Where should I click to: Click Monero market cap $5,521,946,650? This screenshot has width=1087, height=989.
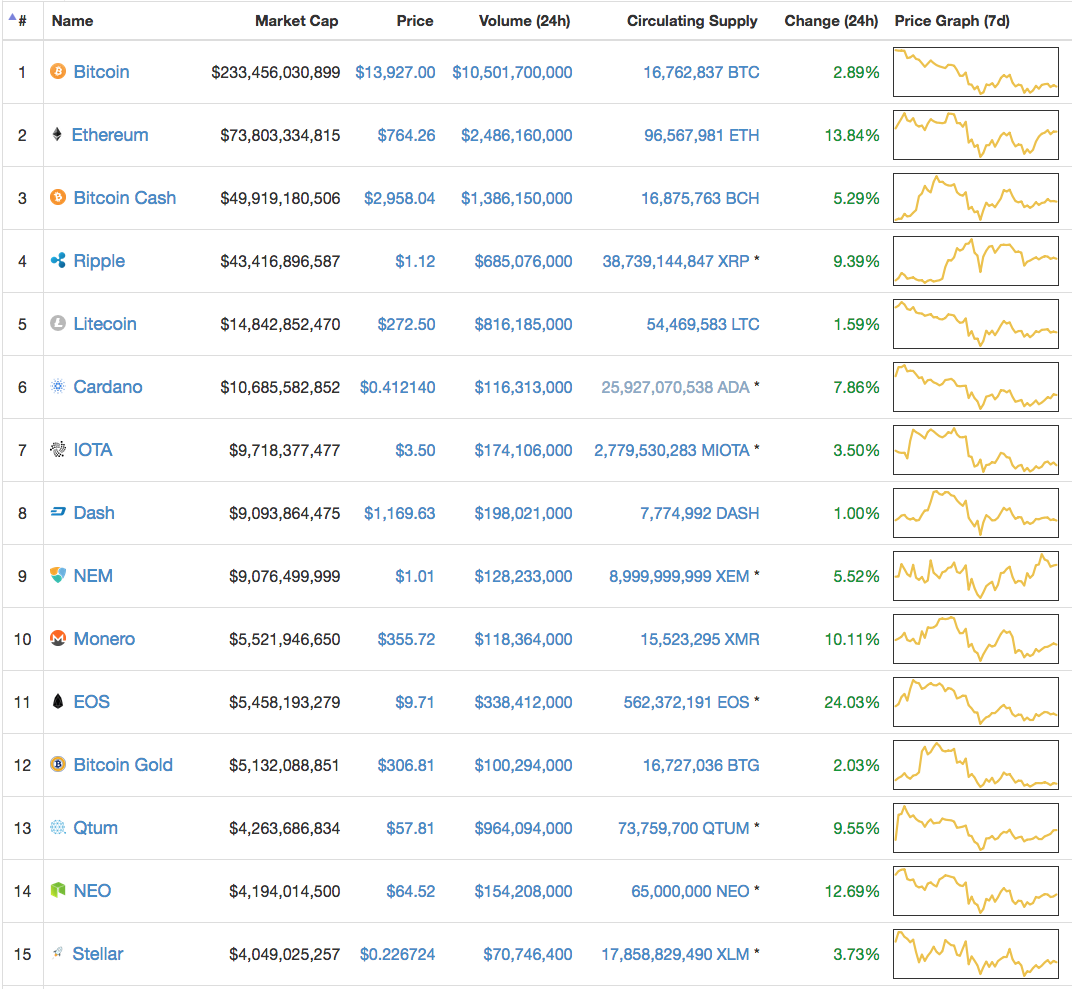tap(285, 639)
